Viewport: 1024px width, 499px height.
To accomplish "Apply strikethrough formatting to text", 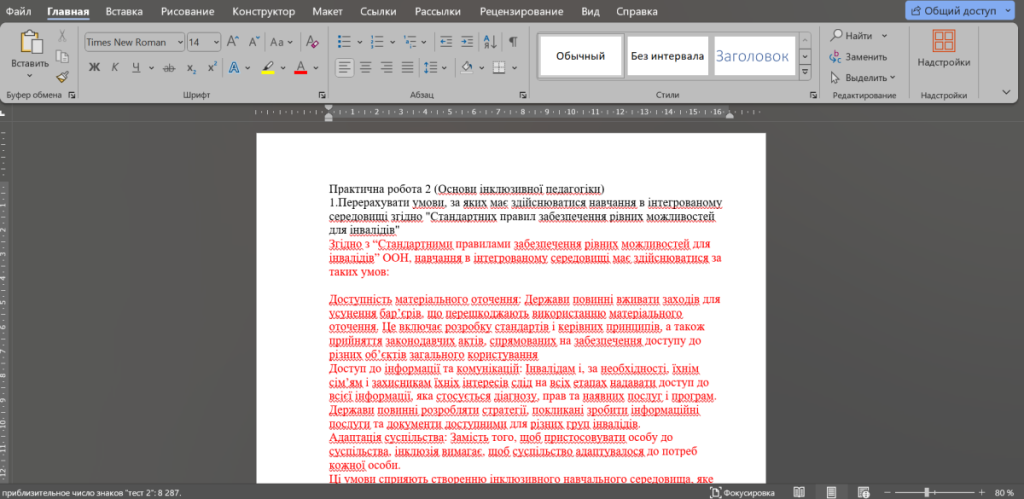I will point(168,67).
